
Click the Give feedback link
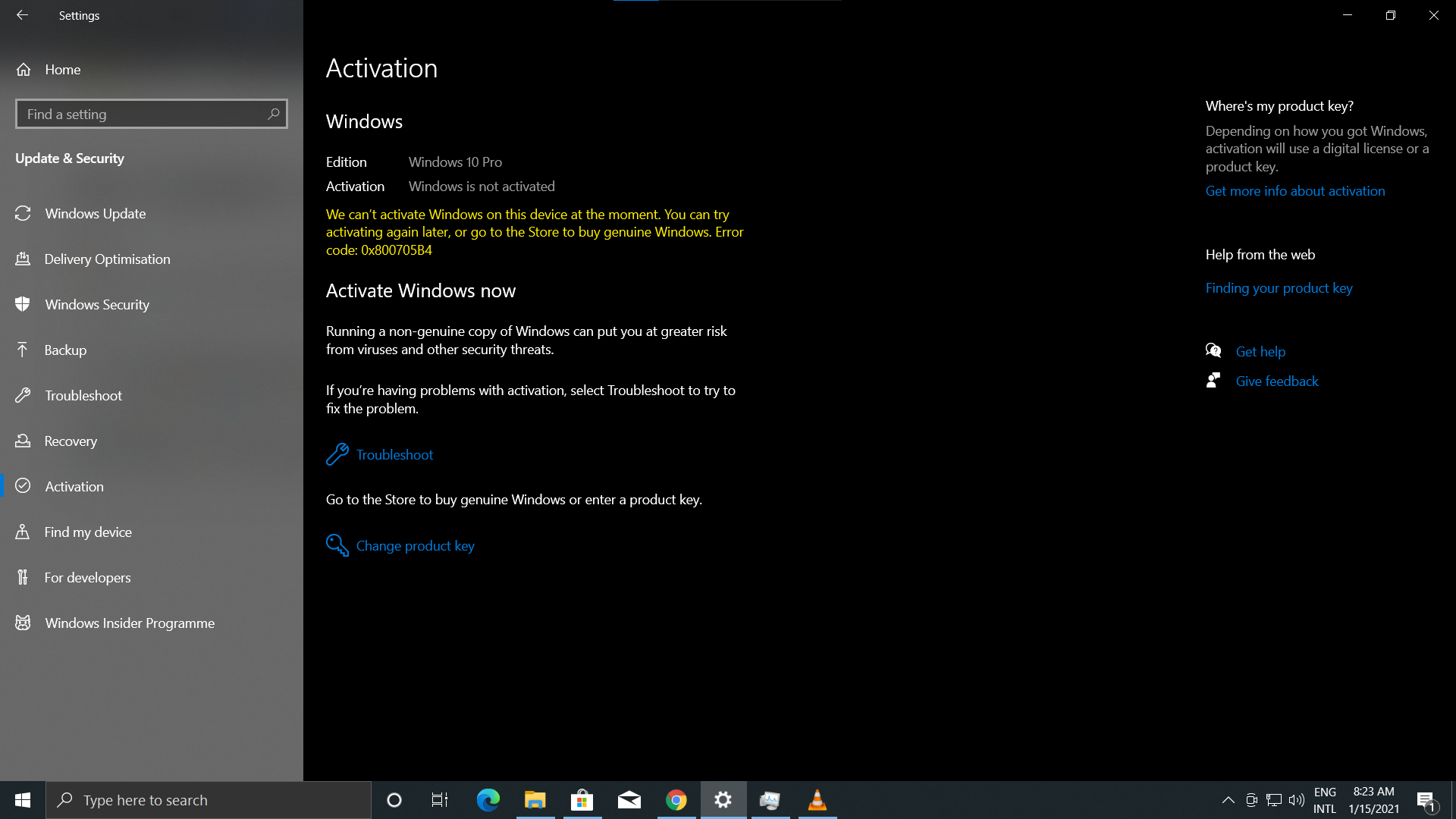1277,381
